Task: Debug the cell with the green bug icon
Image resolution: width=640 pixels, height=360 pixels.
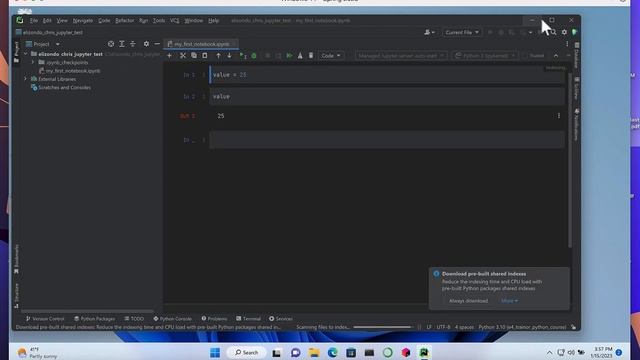Action: tap(254, 56)
